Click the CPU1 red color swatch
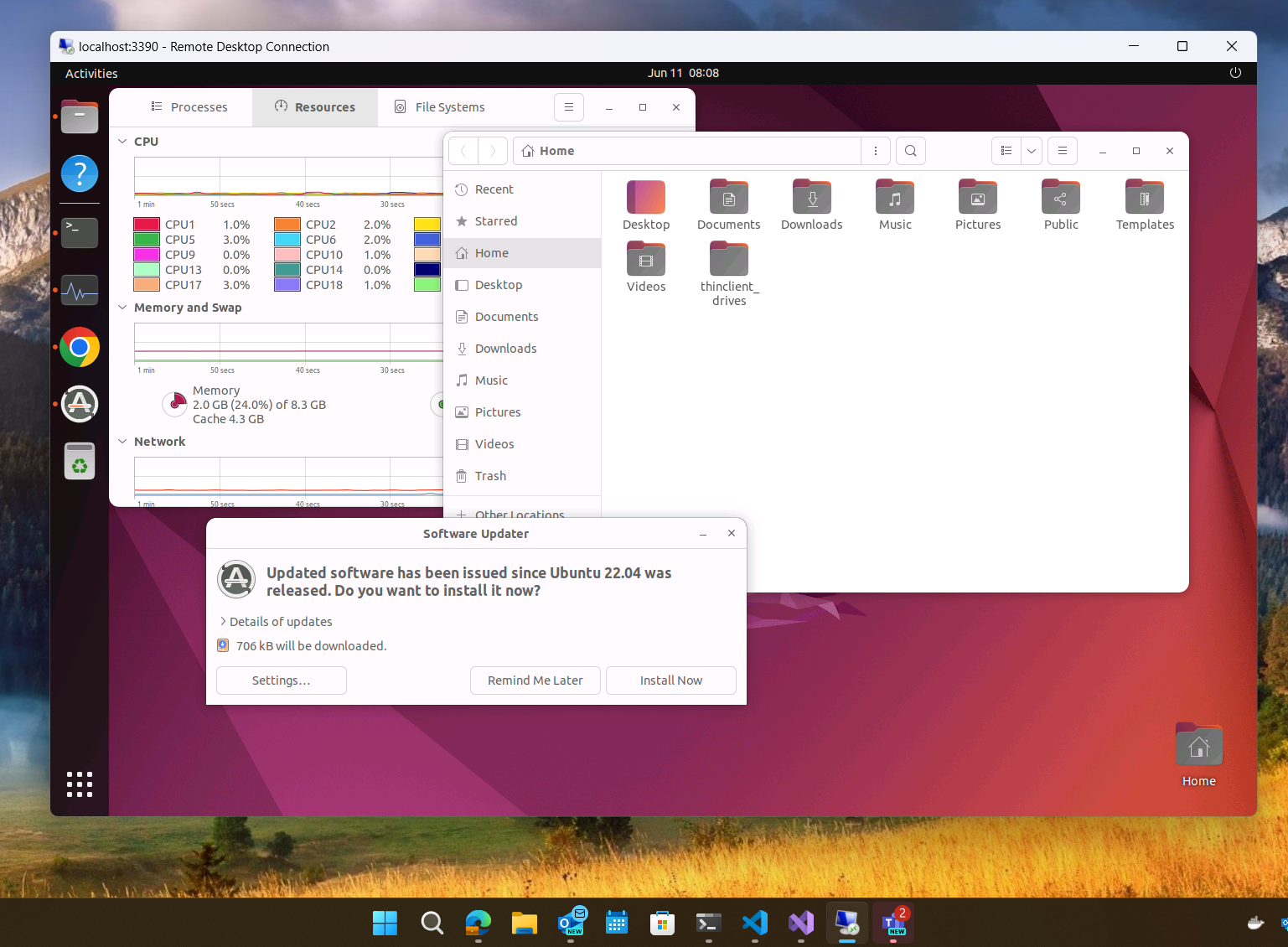The image size is (1288, 947). tap(147, 225)
